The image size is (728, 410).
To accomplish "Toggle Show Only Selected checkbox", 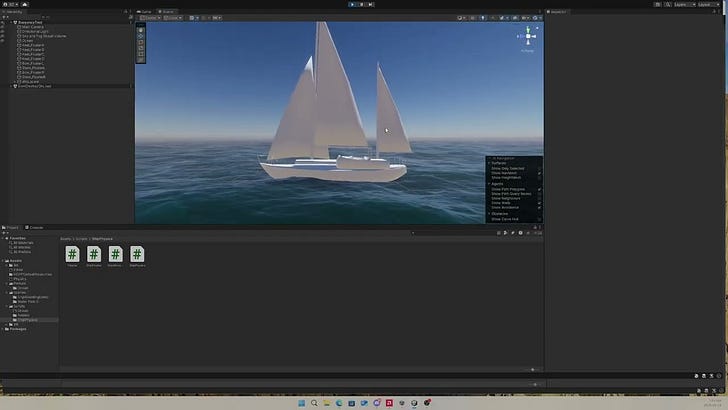I will pyautogui.click(x=540, y=168).
